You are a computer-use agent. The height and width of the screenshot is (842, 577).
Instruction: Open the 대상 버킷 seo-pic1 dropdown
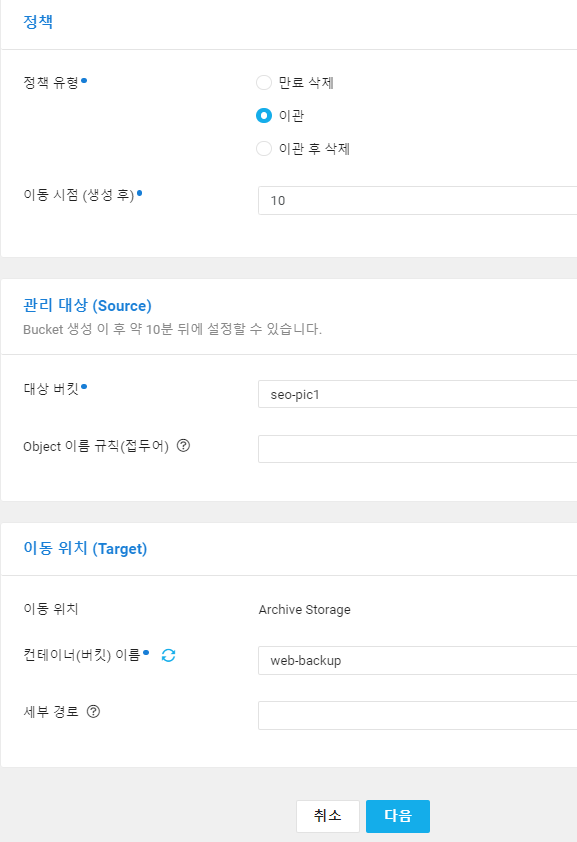tap(418, 394)
